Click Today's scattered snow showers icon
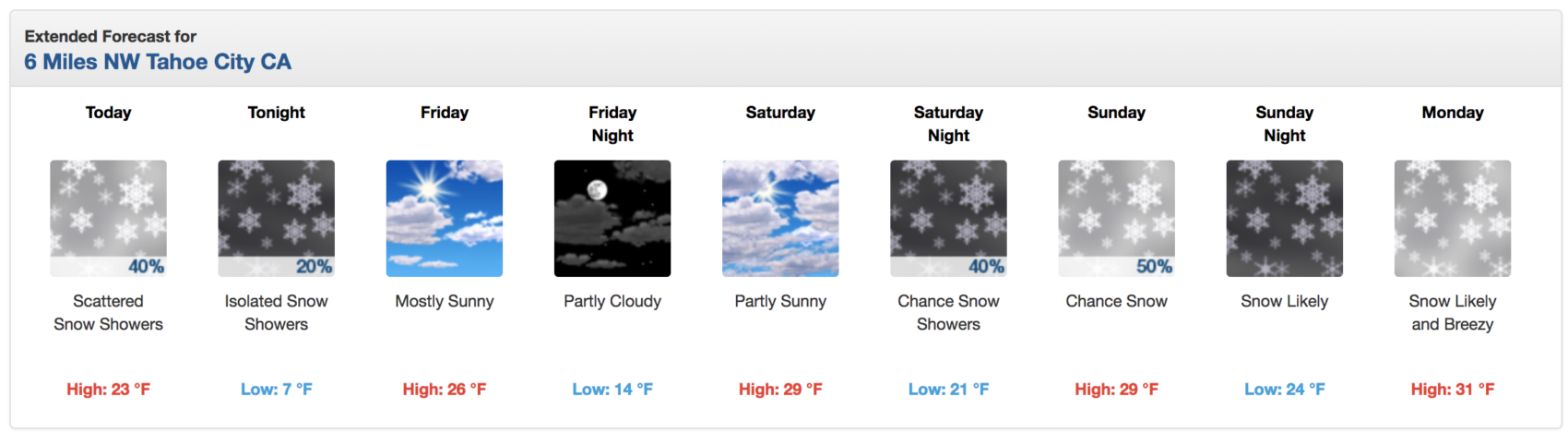 [108, 219]
